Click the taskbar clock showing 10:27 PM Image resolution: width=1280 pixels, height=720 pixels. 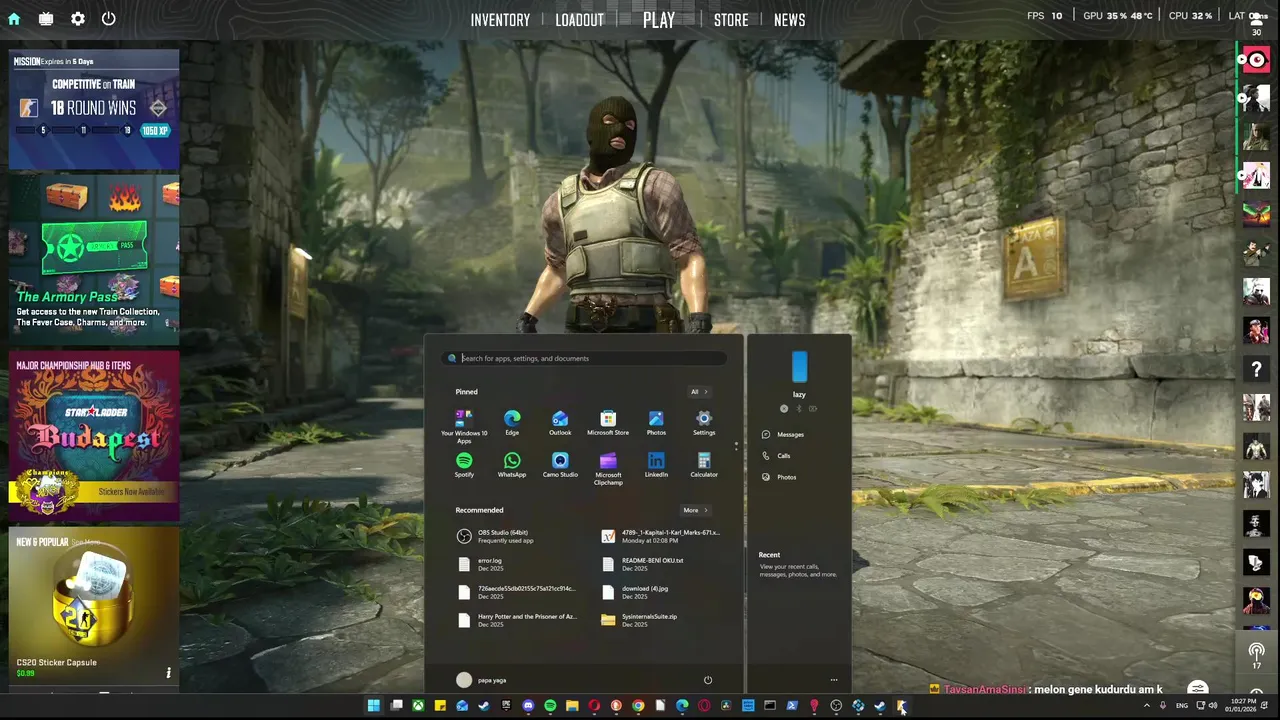1242,706
